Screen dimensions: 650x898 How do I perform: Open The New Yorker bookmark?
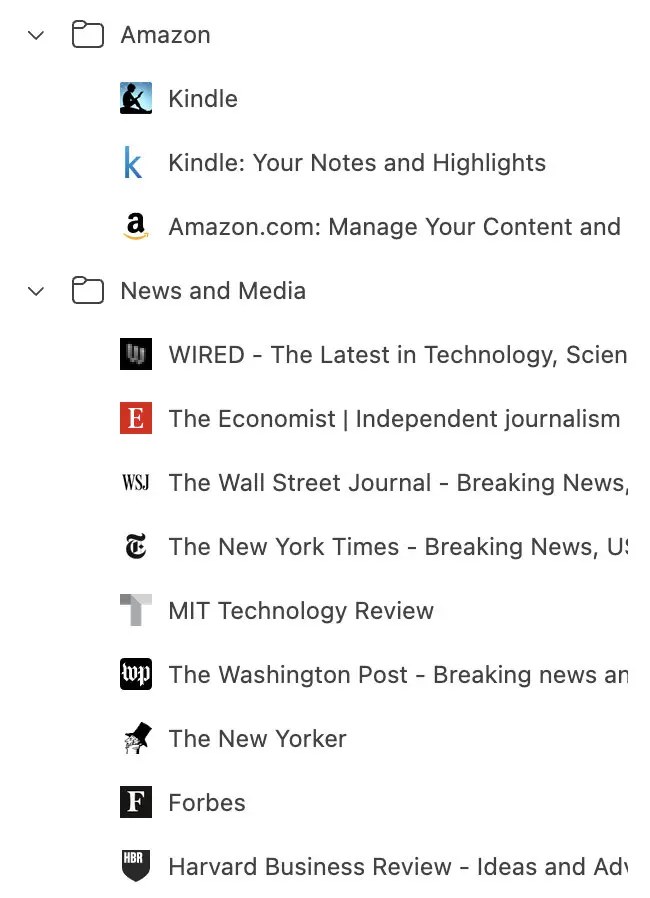[257, 739]
